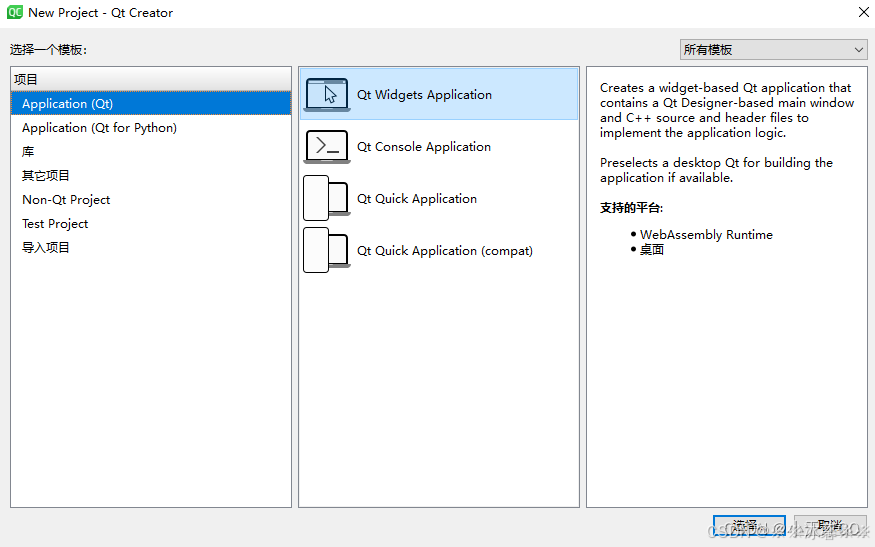Select the Test Project category

(x=151, y=223)
